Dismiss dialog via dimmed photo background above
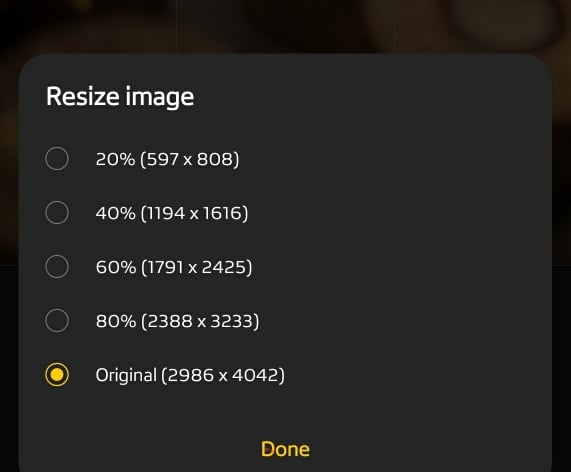 click(286, 25)
